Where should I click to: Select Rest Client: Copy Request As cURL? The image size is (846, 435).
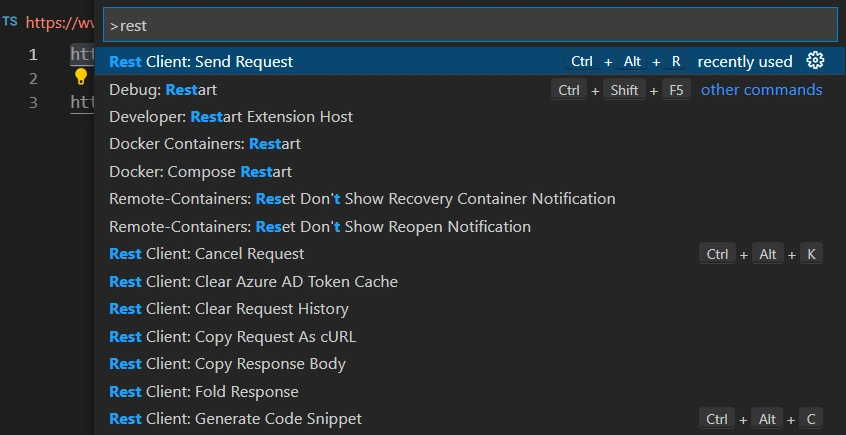click(468, 337)
